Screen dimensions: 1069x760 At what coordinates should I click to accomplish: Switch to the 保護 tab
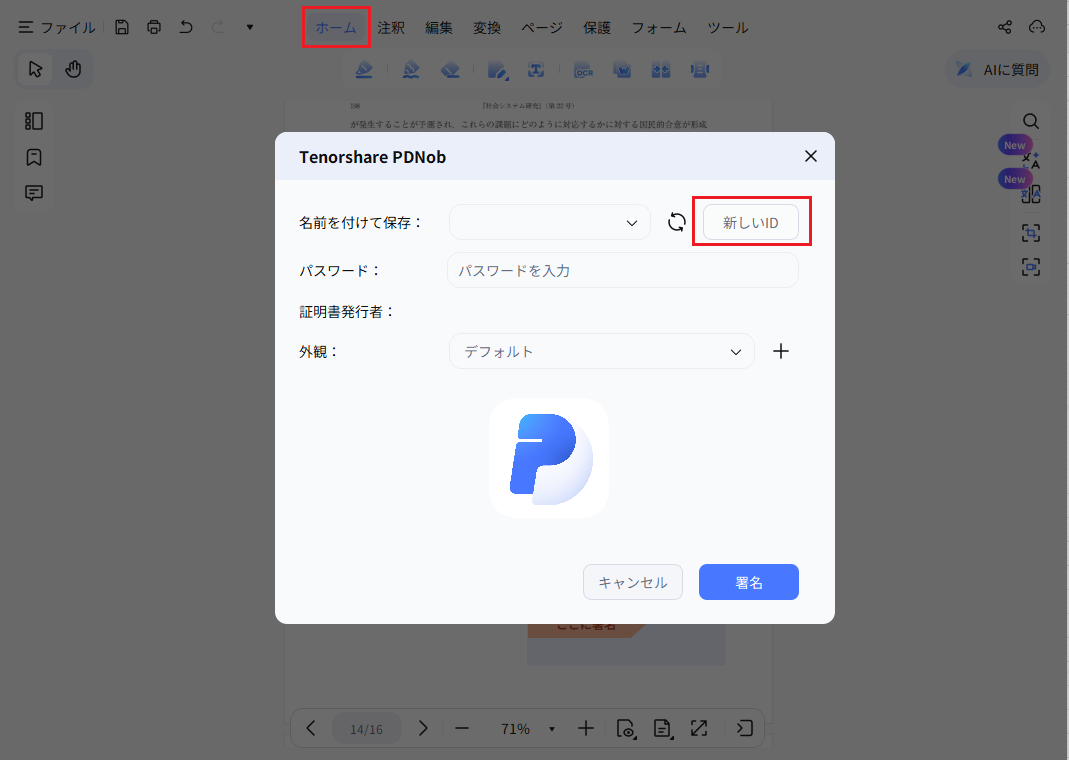597,28
